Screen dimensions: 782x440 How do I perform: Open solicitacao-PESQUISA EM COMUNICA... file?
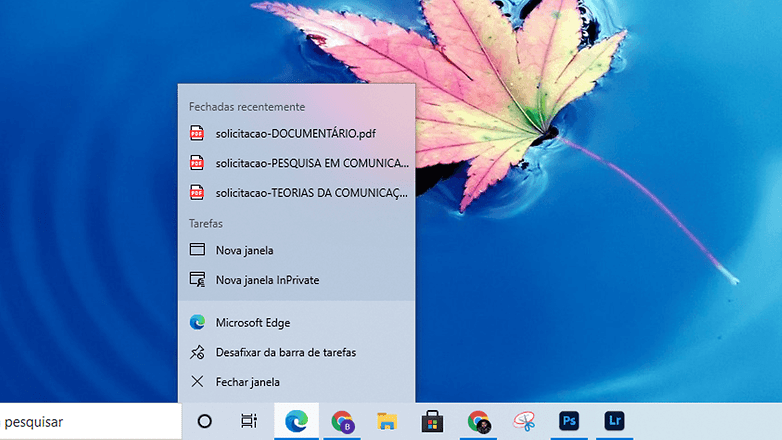pos(296,163)
